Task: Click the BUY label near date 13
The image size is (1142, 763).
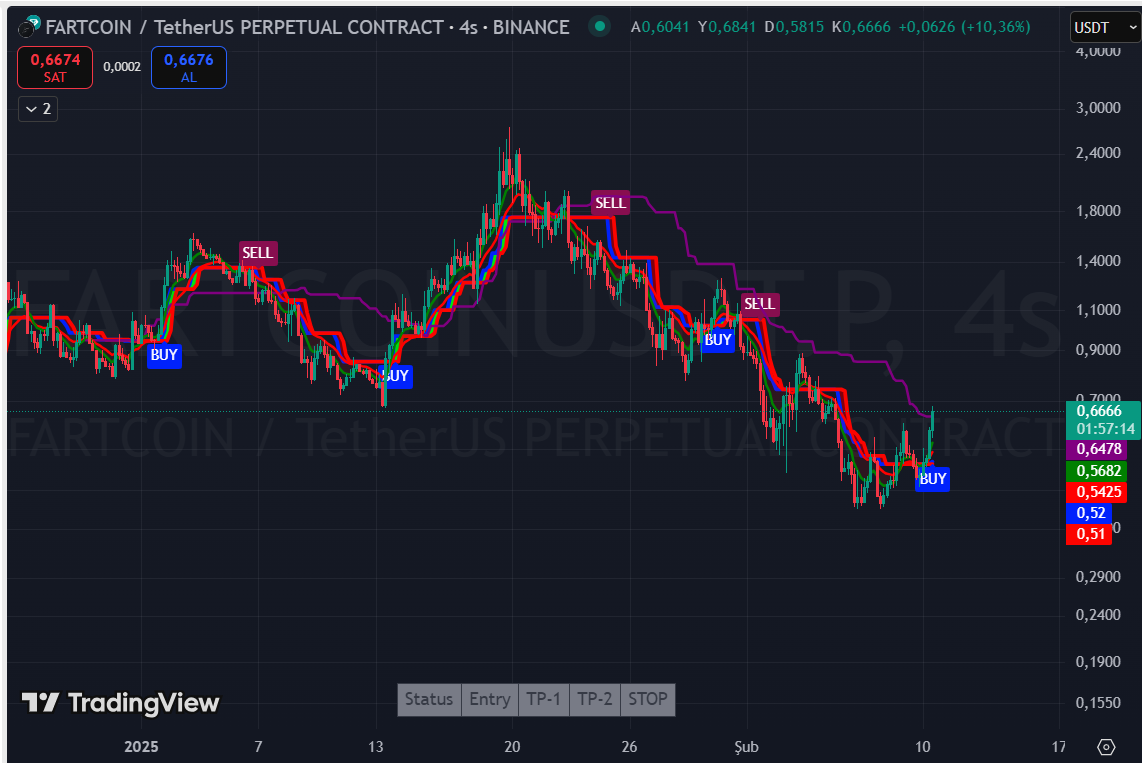Action: [397, 376]
